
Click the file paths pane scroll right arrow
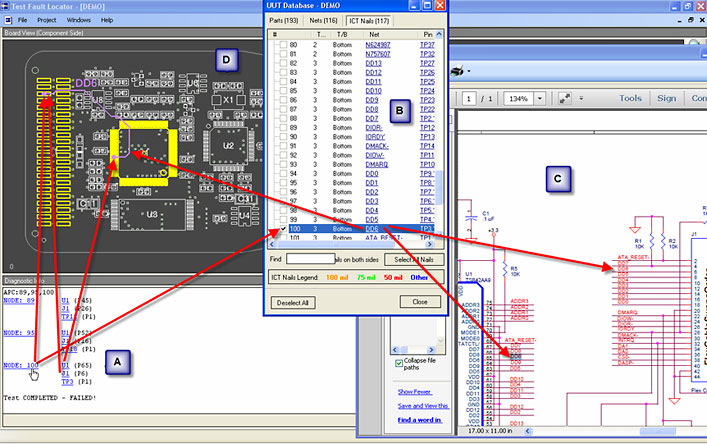click(431, 349)
